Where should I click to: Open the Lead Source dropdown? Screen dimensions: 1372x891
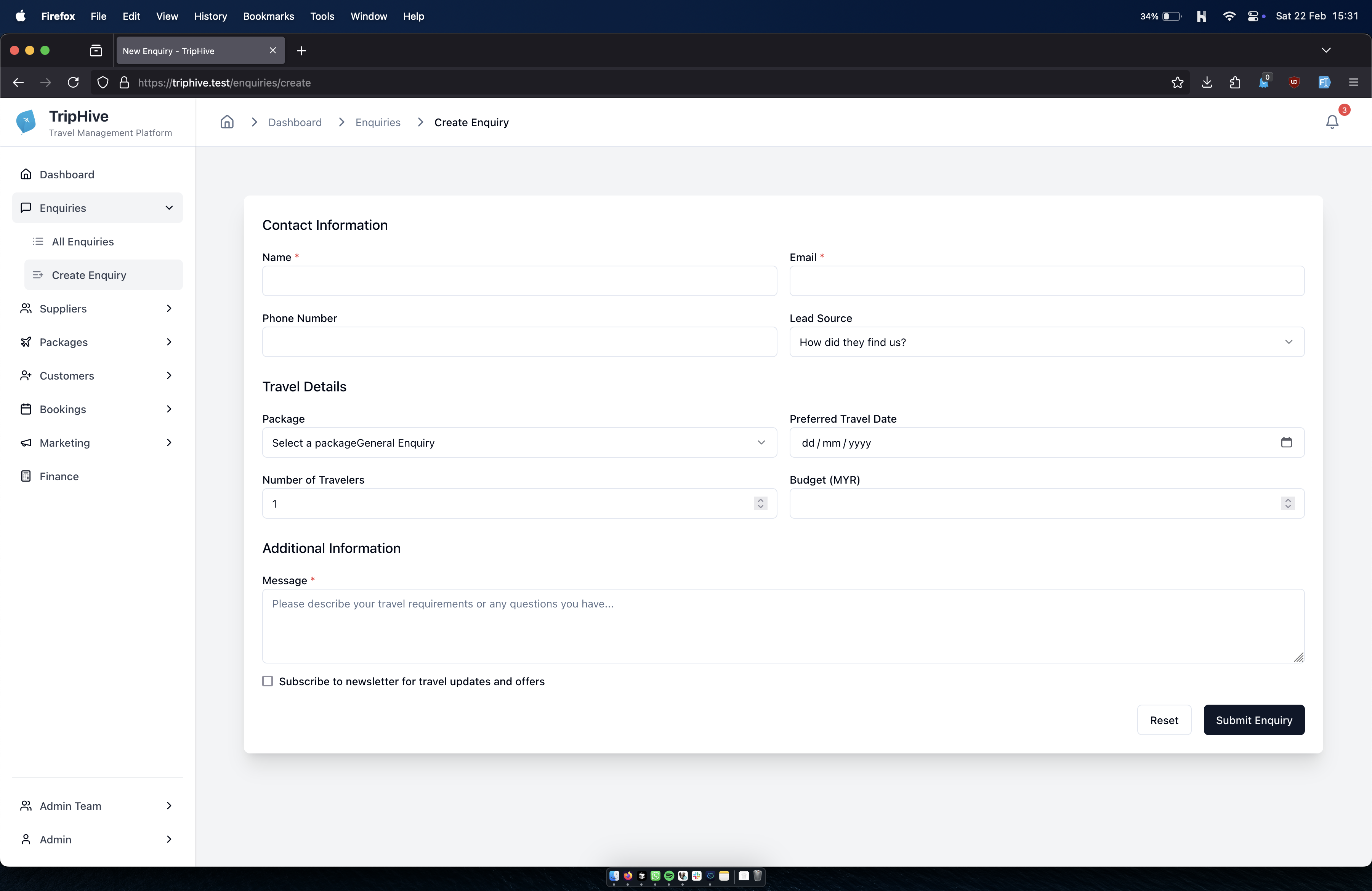1046,342
